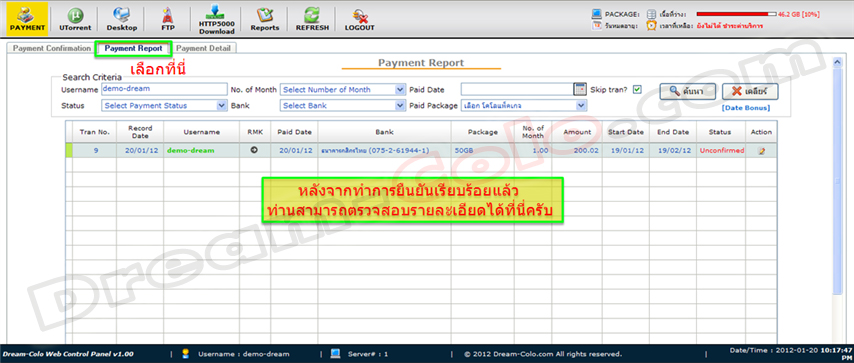Click the RMK arrow icon in row 9
The width and height of the screenshot is (854, 363).
tap(254, 150)
